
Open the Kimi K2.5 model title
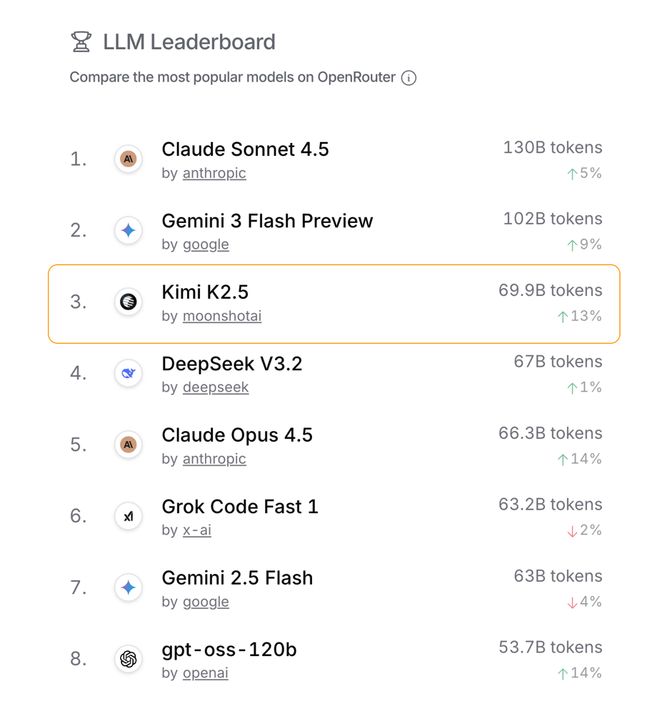(x=205, y=292)
